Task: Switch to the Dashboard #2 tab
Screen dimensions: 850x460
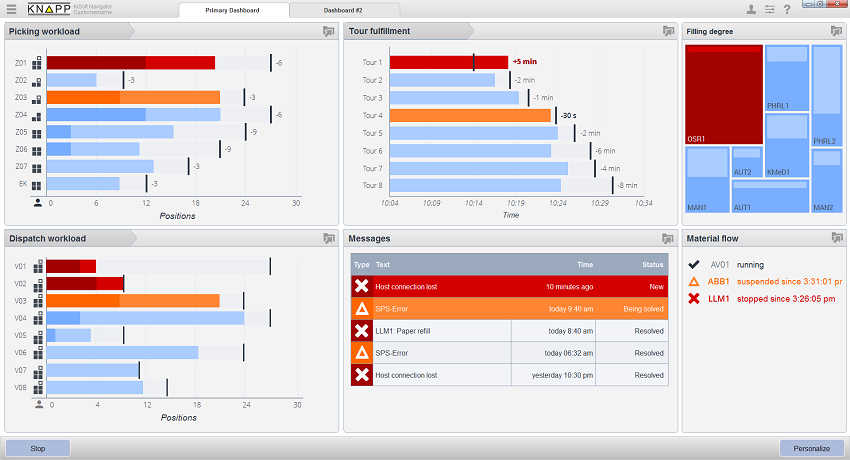Action: pyautogui.click(x=344, y=10)
